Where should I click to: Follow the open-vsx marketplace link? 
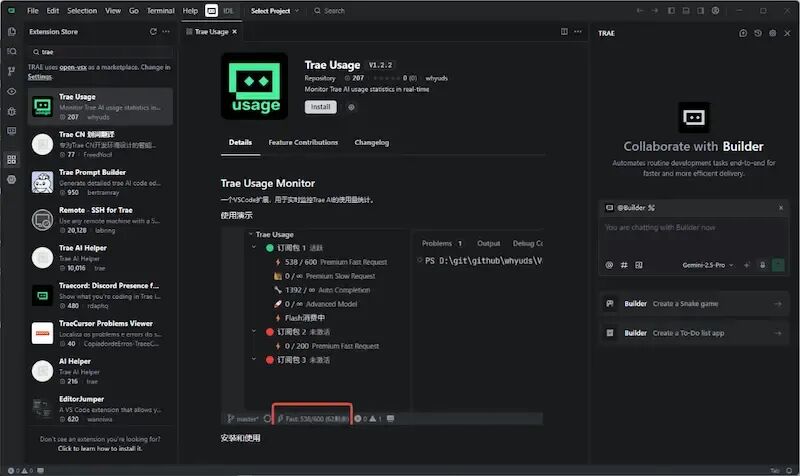(x=73, y=67)
